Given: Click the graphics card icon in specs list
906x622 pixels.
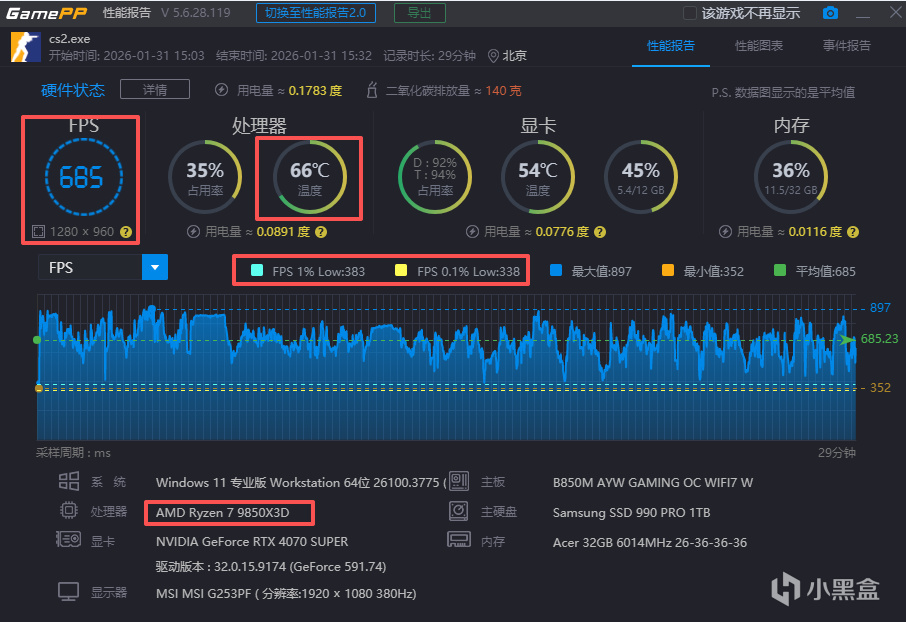Looking at the screenshot, I should point(68,540).
